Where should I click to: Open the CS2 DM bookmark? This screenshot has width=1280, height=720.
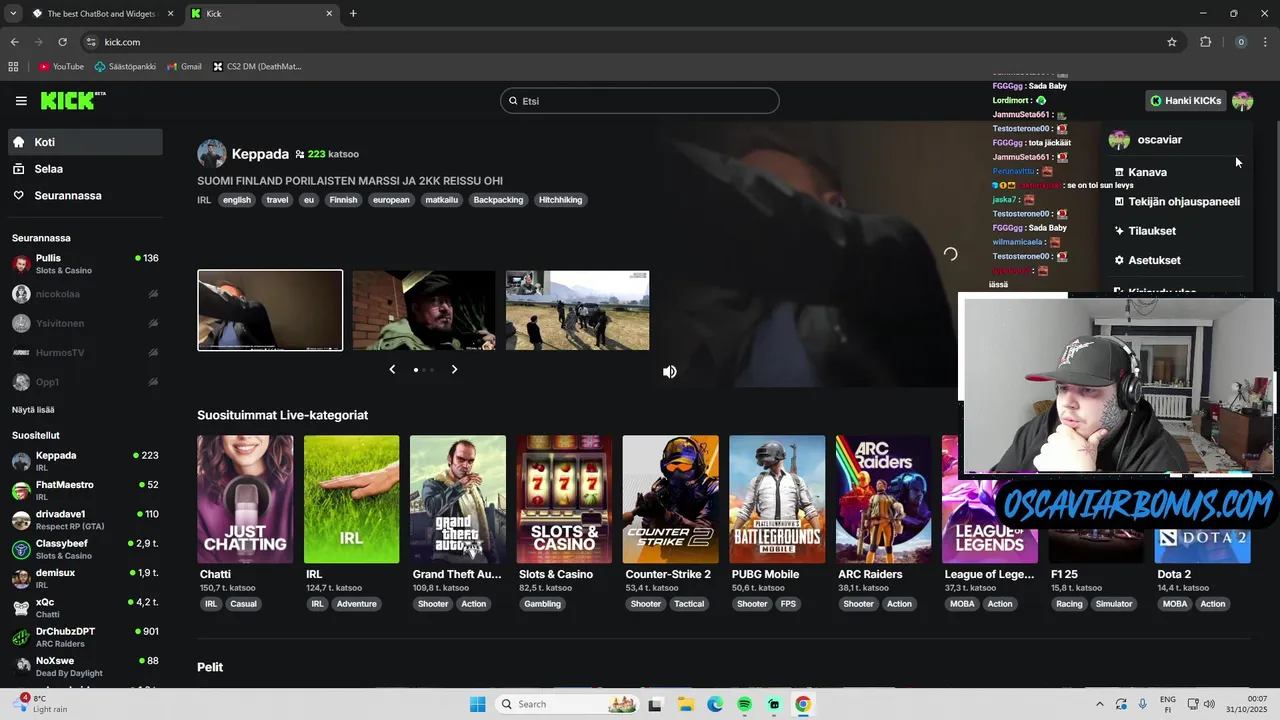click(257, 67)
